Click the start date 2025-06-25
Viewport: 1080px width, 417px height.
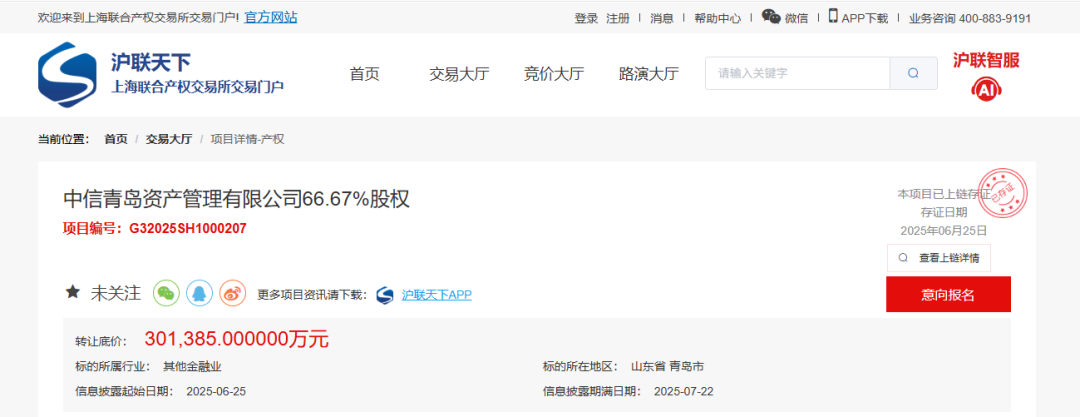coord(216,391)
